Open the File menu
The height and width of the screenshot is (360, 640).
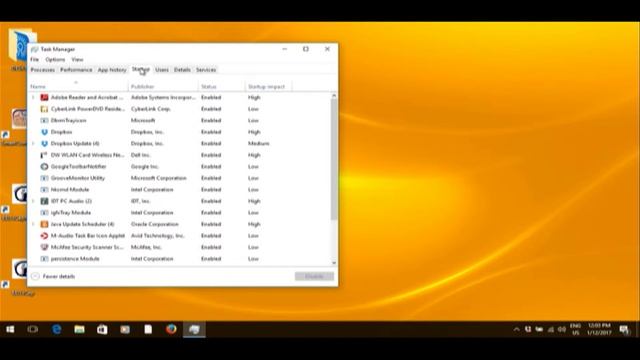click(x=35, y=60)
